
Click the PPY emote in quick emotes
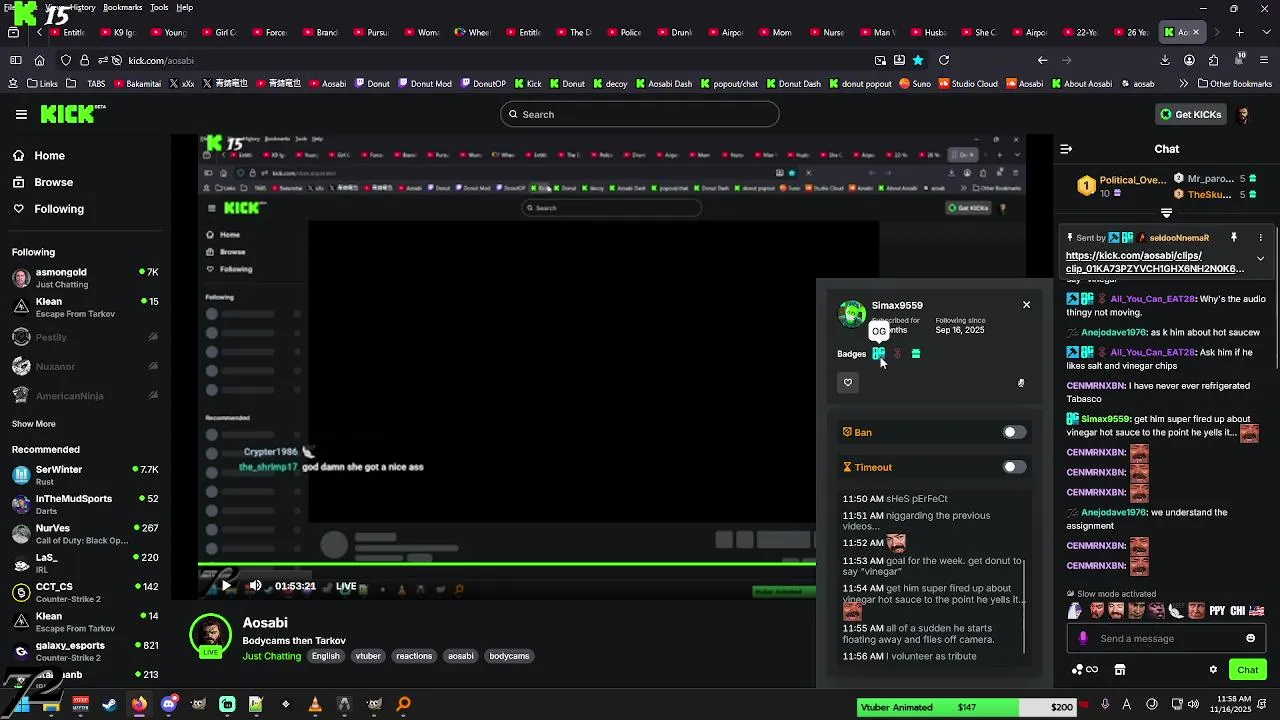click(x=1217, y=611)
